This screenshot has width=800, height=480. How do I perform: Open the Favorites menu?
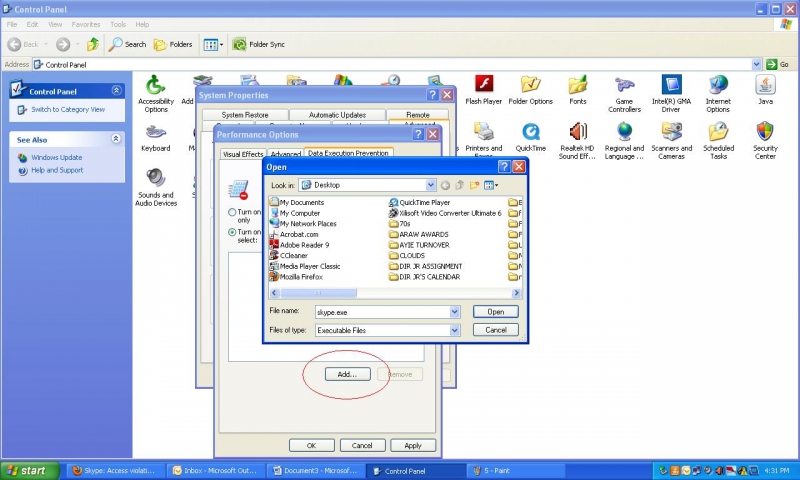tap(86, 24)
